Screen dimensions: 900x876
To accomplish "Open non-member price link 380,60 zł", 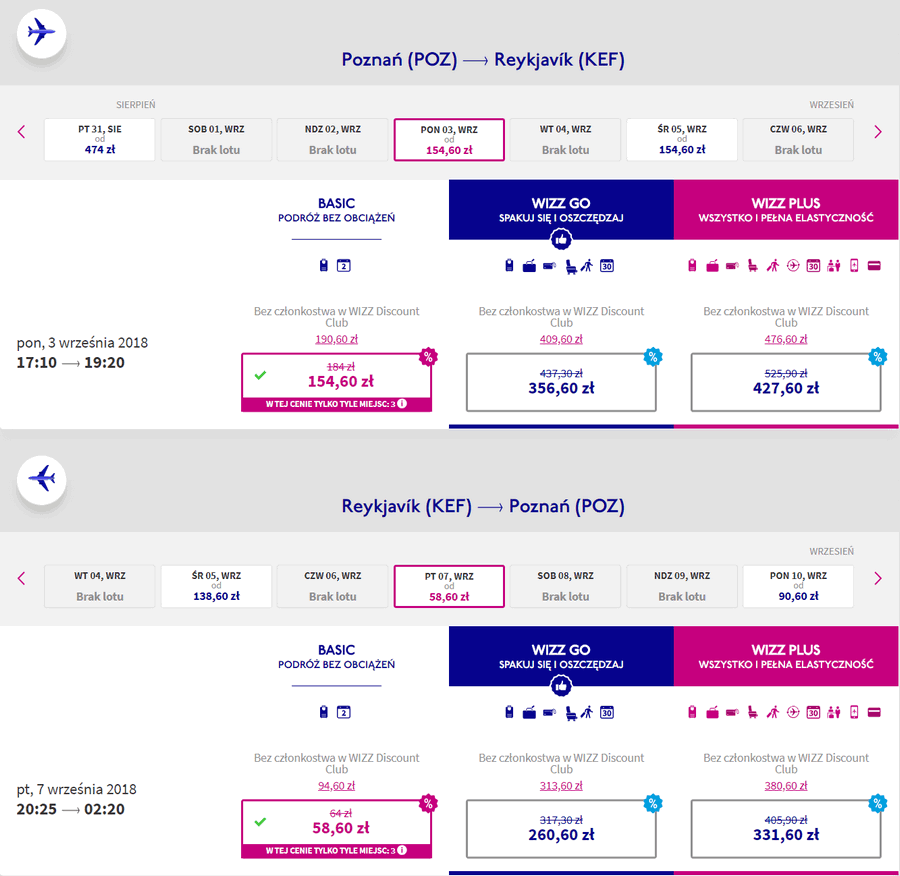I will [x=786, y=786].
